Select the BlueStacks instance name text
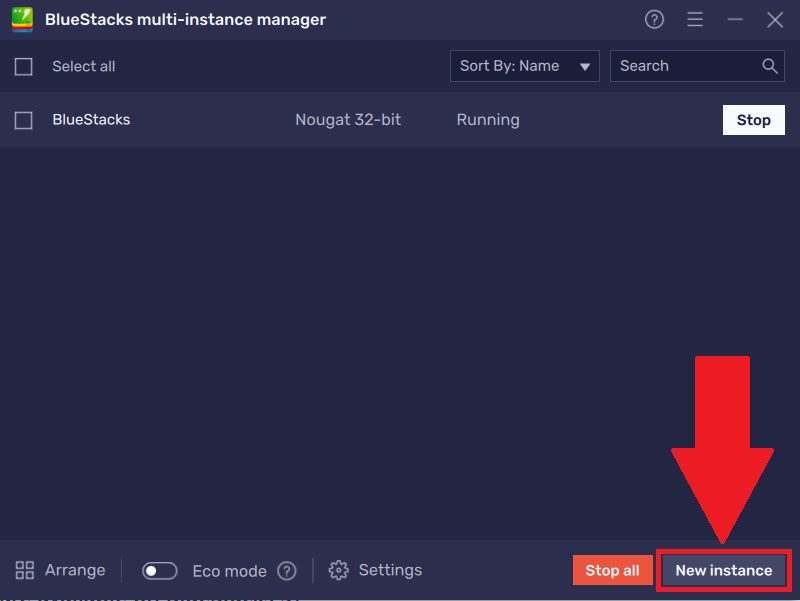The width and height of the screenshot is (800, 601). click(x=91, y=119)
